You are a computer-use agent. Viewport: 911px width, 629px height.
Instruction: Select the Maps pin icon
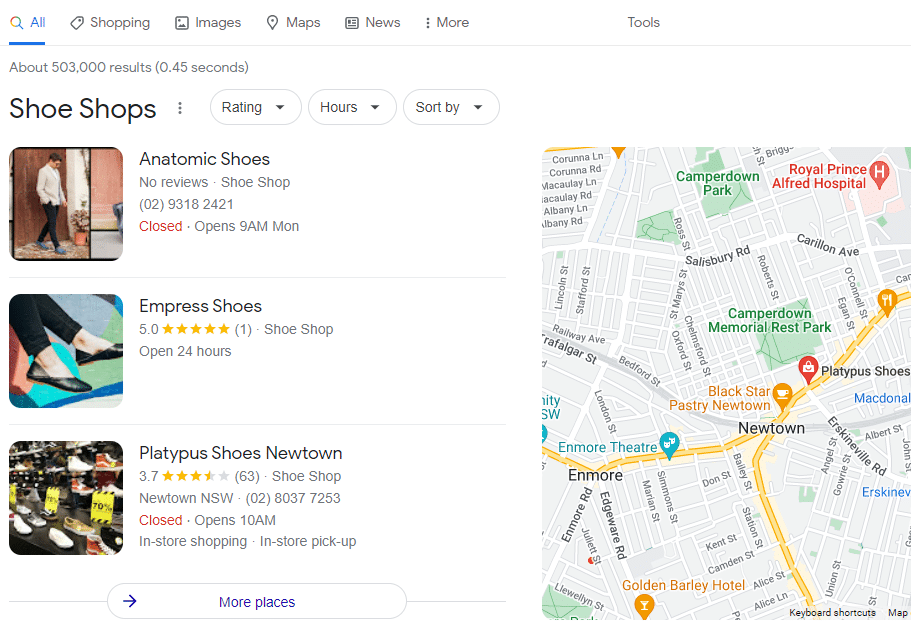271,22
